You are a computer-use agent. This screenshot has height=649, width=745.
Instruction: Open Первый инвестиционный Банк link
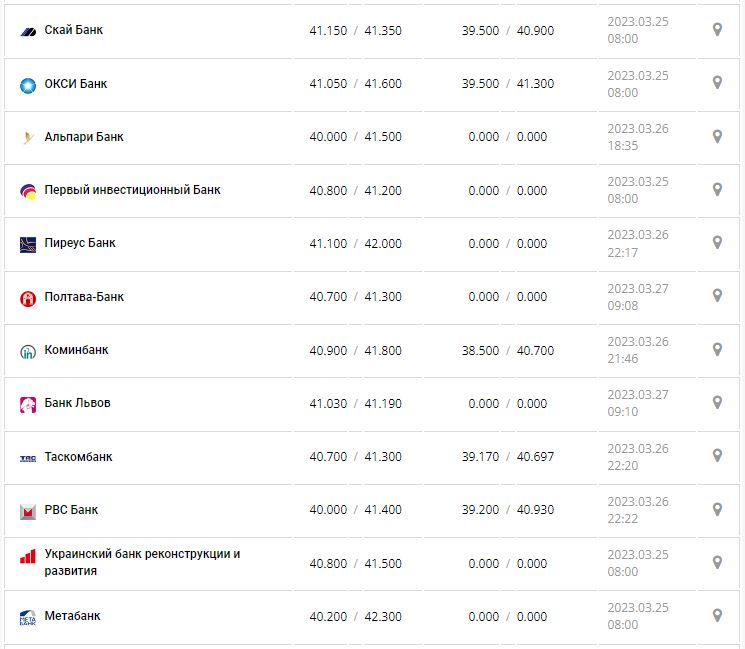click(x=132, y=190)
